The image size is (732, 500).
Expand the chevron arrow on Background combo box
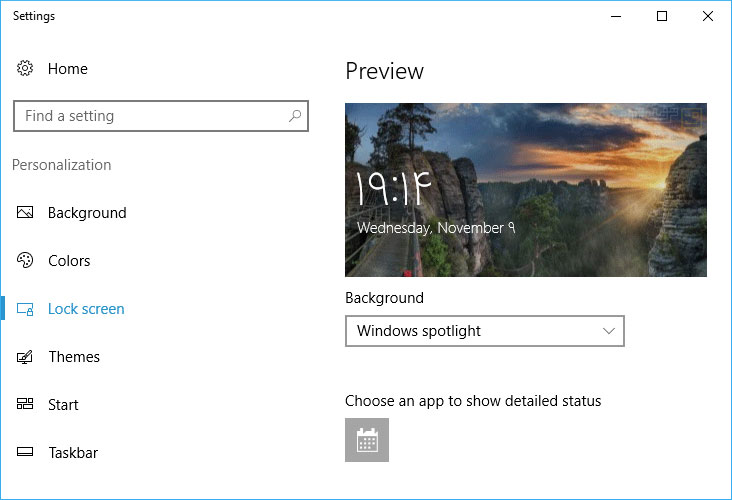coord(609,331)
